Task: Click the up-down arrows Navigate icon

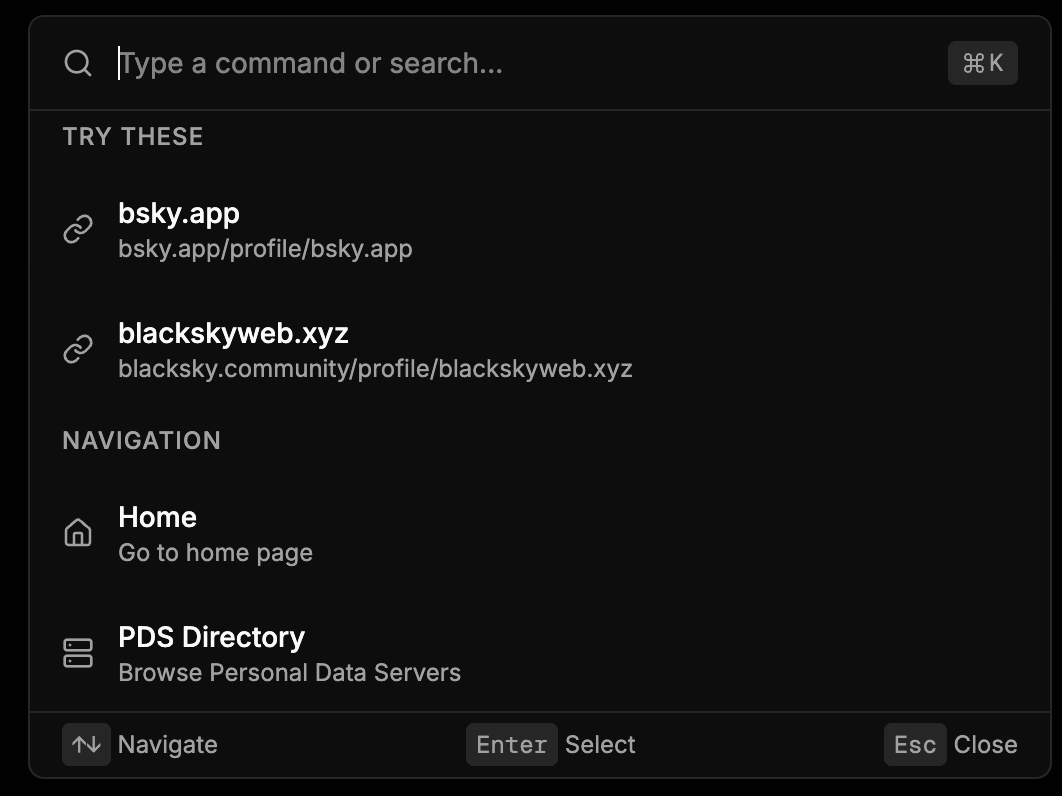Action: [x=86, y=745]
